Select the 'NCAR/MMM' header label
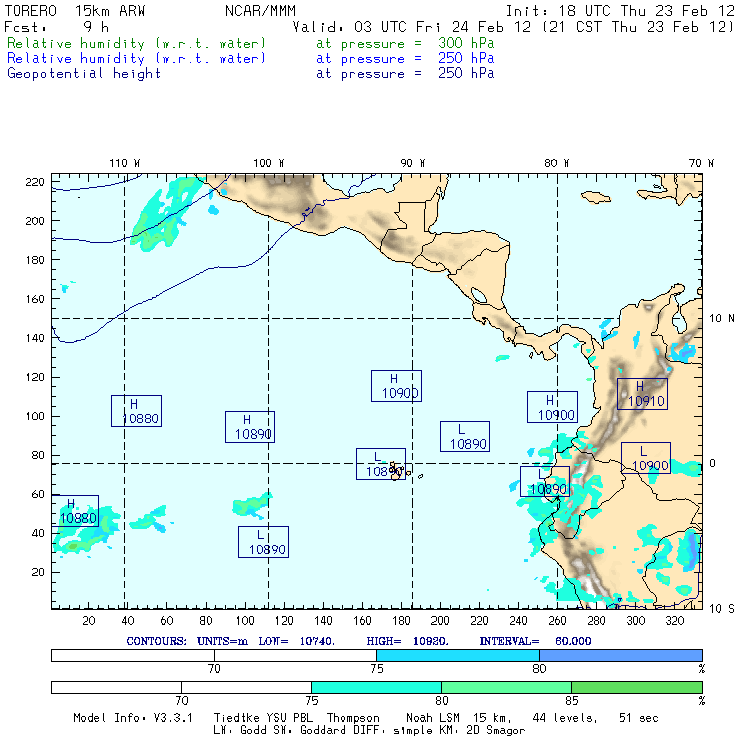 click(x=260, y=11)
